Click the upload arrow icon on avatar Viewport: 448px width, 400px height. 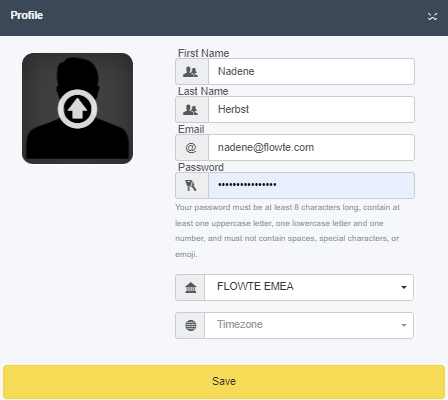pyautogui.click(x=77, y=109)
